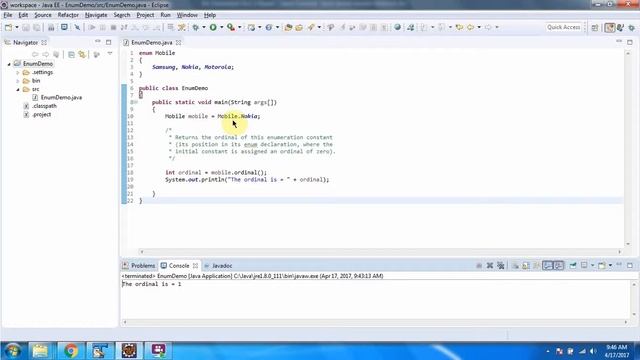Switch to the Console tab
The width and height of the screenshot is (640, 360).
179,266
